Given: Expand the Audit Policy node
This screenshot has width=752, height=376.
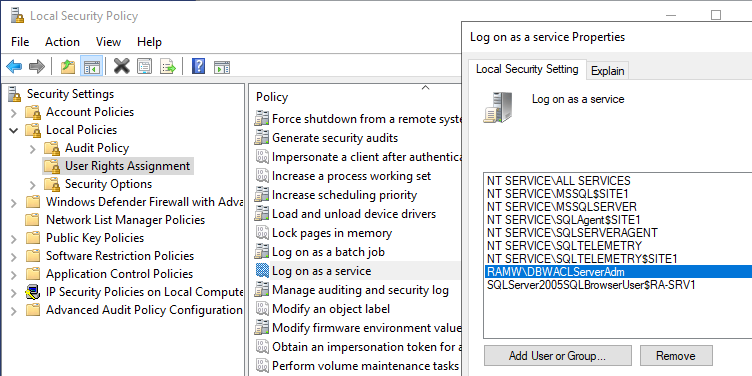Looking at the screenshot, I should [x=33, y=149].
